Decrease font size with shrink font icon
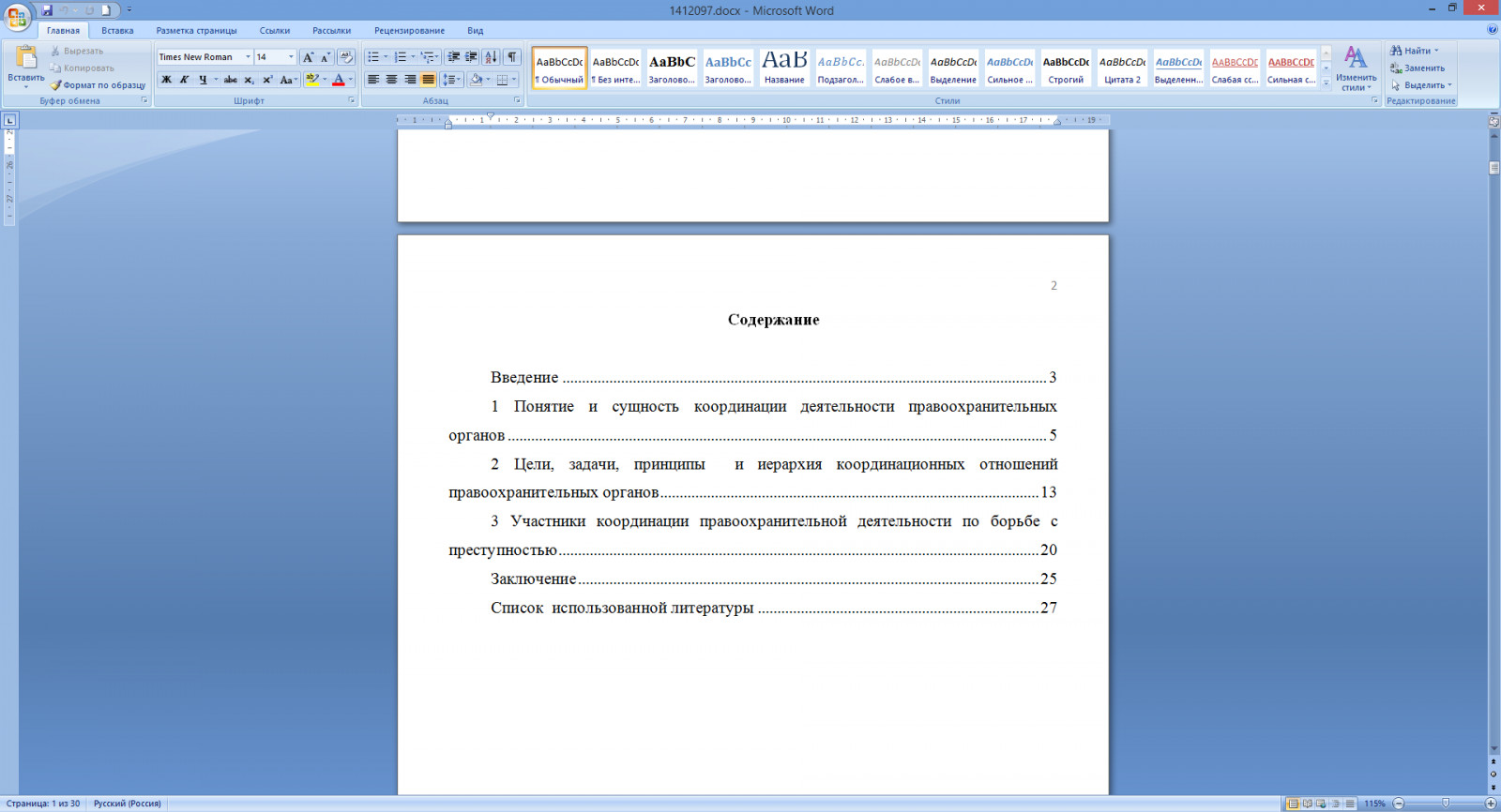The width and height of the screenshot is (1501, 812). pos(325,57)
